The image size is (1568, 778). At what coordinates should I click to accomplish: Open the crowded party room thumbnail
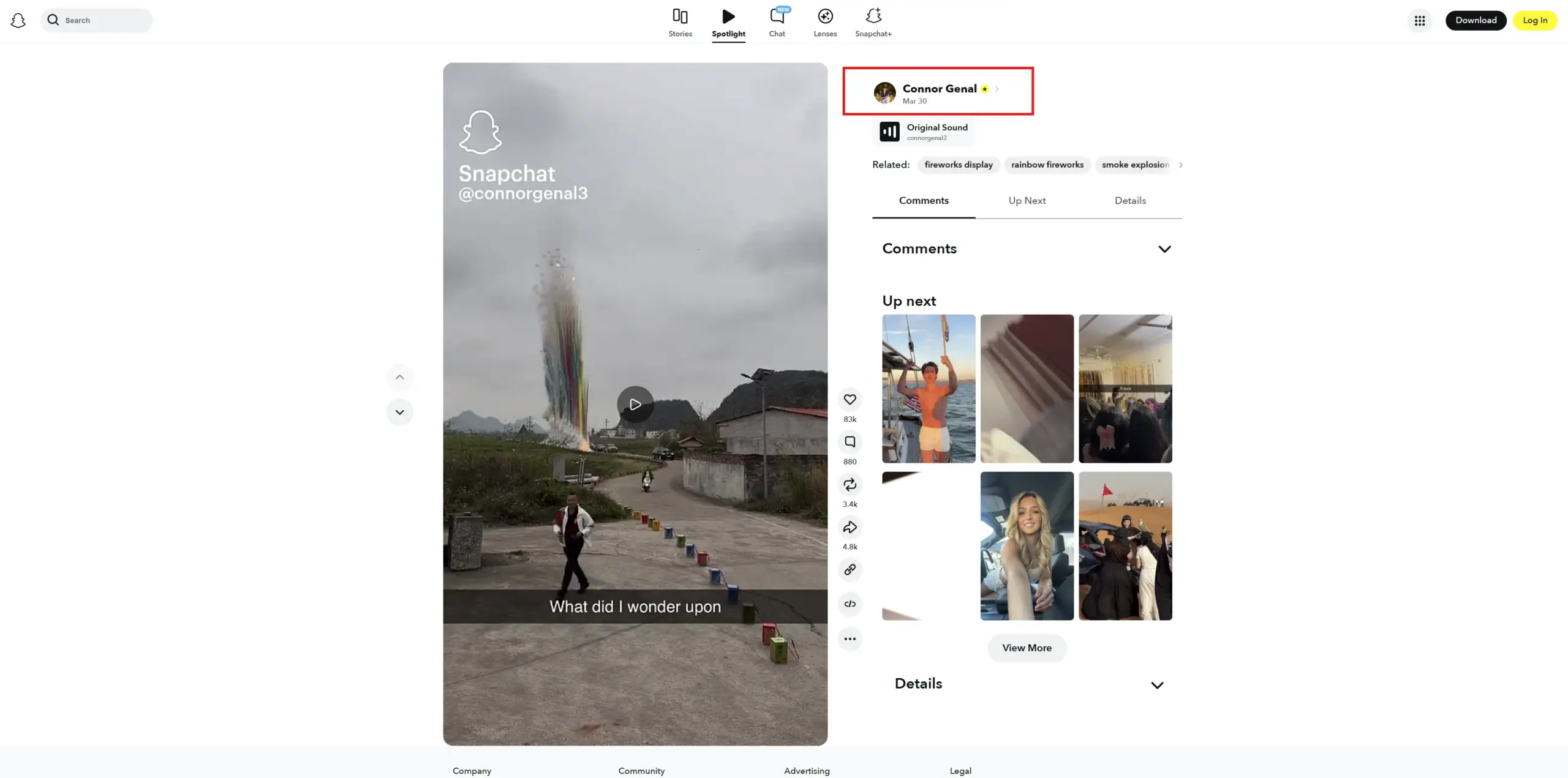pyautogui.click(x=1125, y=389)
